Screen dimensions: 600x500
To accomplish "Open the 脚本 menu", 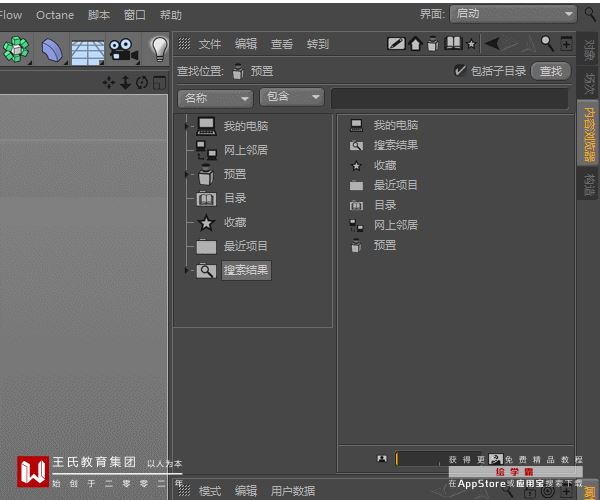I will click(99, 15).
